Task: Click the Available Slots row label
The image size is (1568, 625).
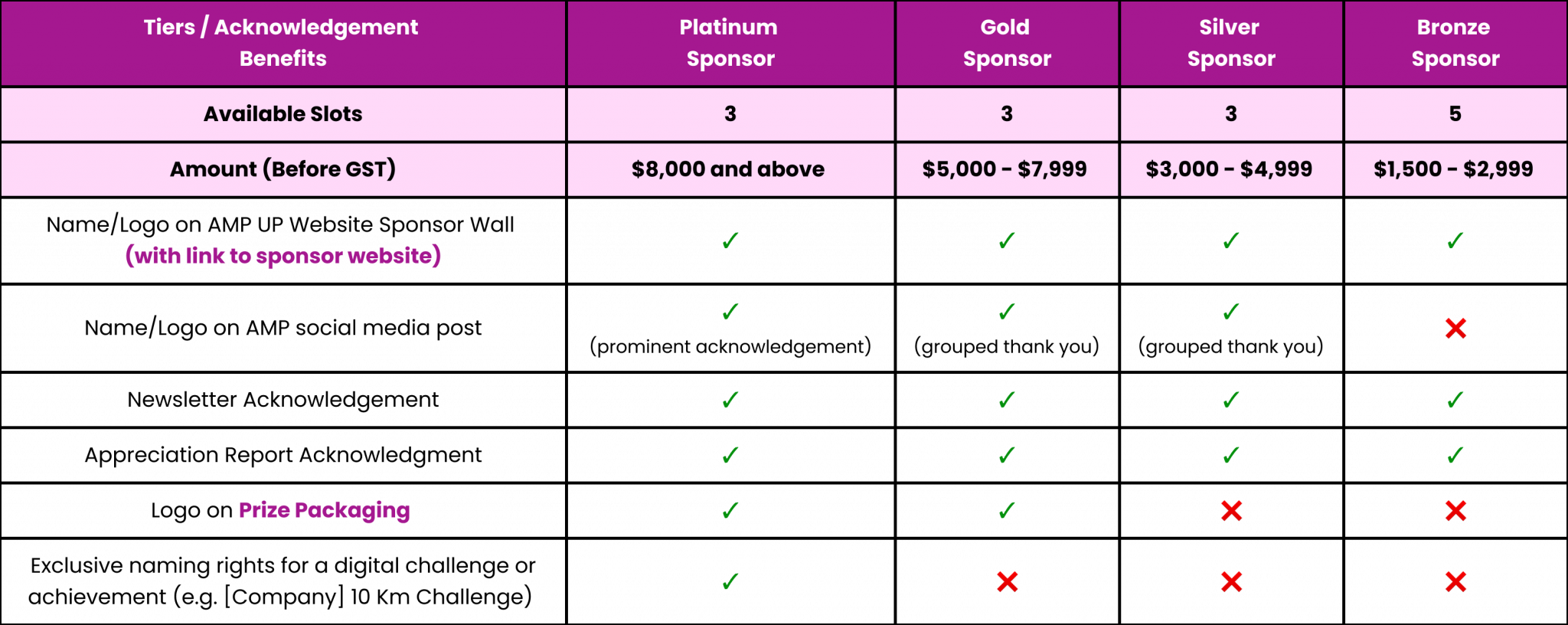Action: pyautogui.click(x=283, y=114)
